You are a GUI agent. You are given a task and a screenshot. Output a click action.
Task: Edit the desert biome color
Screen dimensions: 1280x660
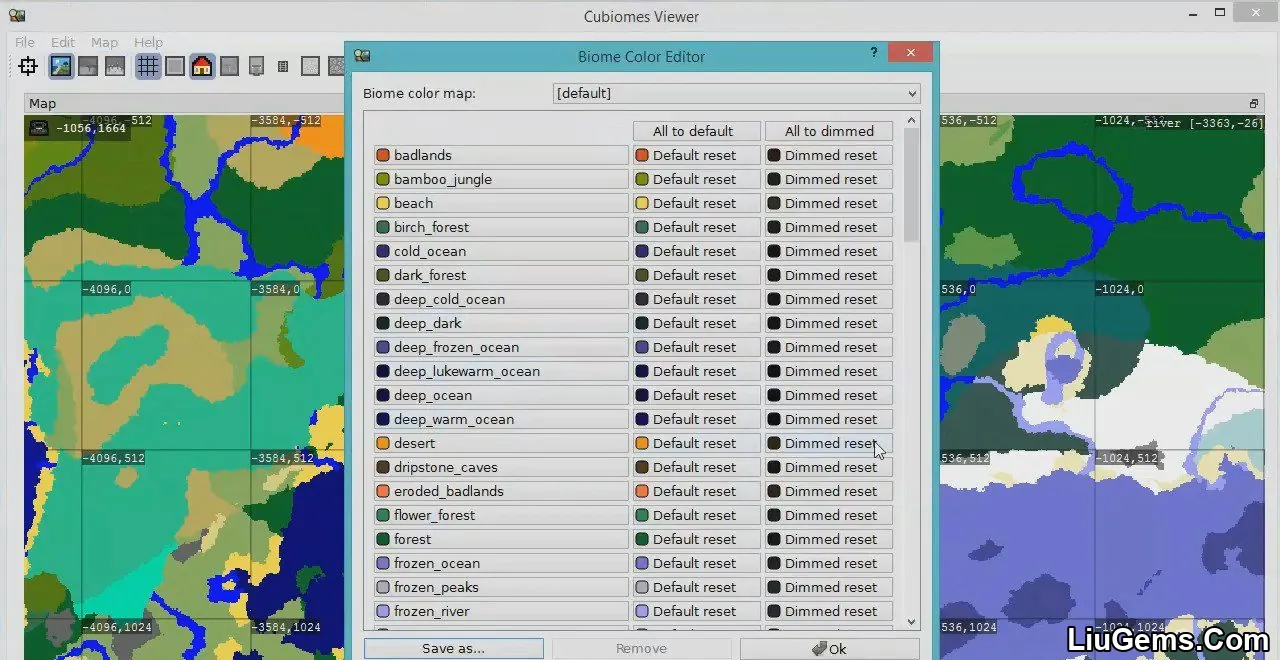[501, 443]
